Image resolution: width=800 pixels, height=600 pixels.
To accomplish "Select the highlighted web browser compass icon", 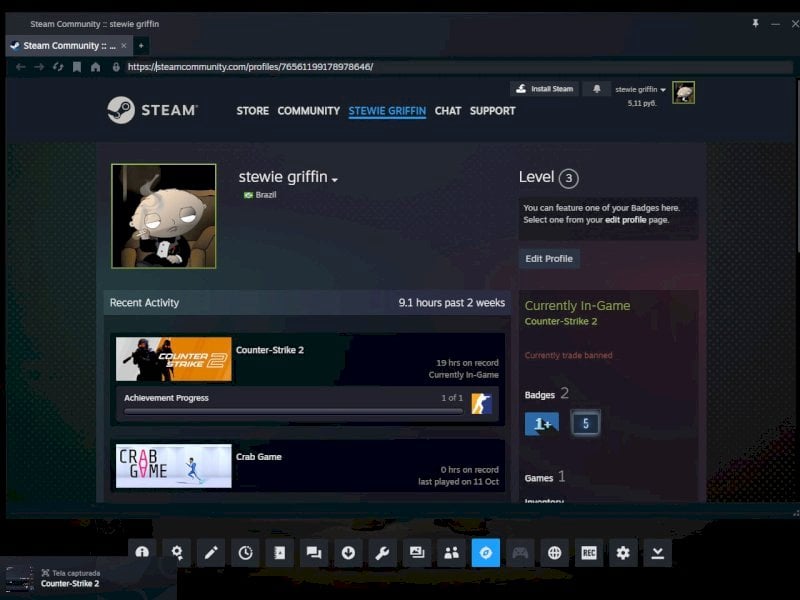I will coord(486,553).
